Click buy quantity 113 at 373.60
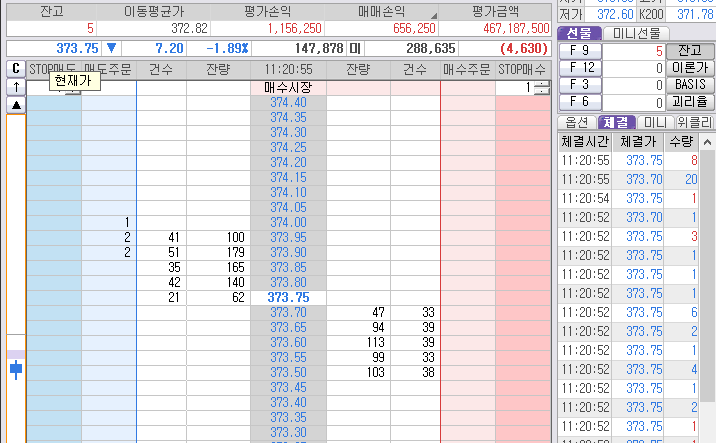The image size is (716, 443). click(x=358, y=343)
